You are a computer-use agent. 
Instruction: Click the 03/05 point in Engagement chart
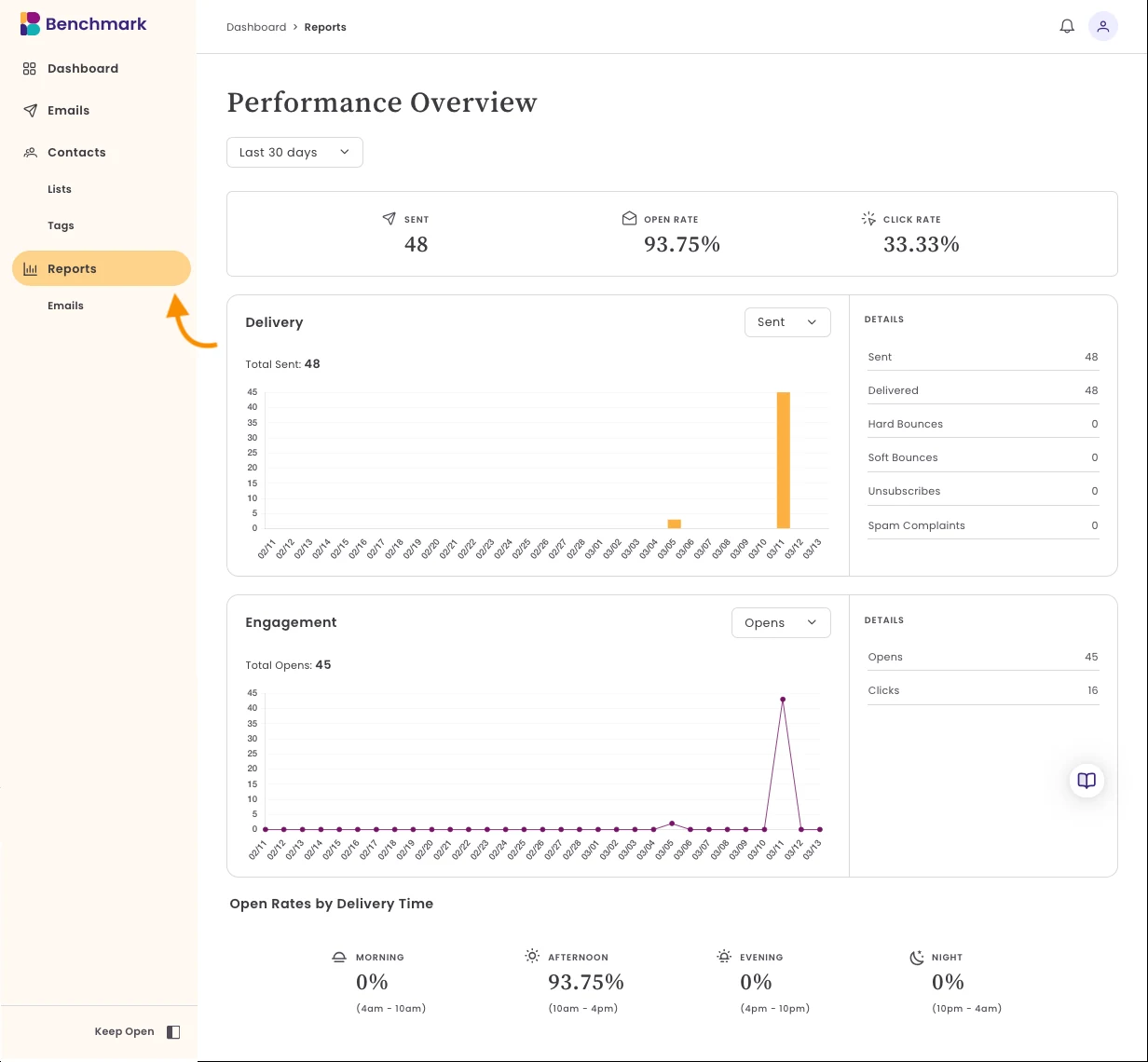[672, 824]
